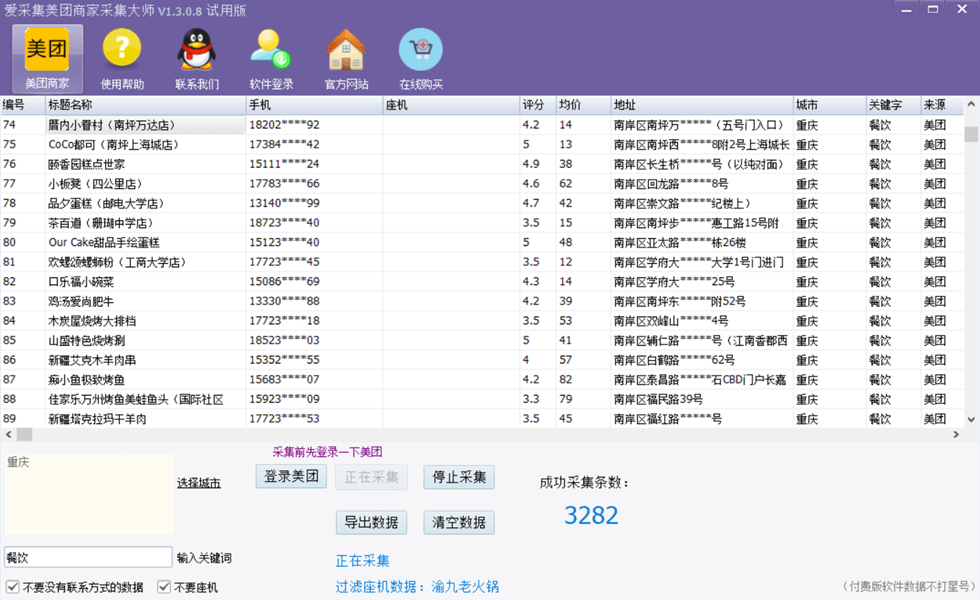
Task: Maximize the 爱采集 window
Action: tap(933, 10)
